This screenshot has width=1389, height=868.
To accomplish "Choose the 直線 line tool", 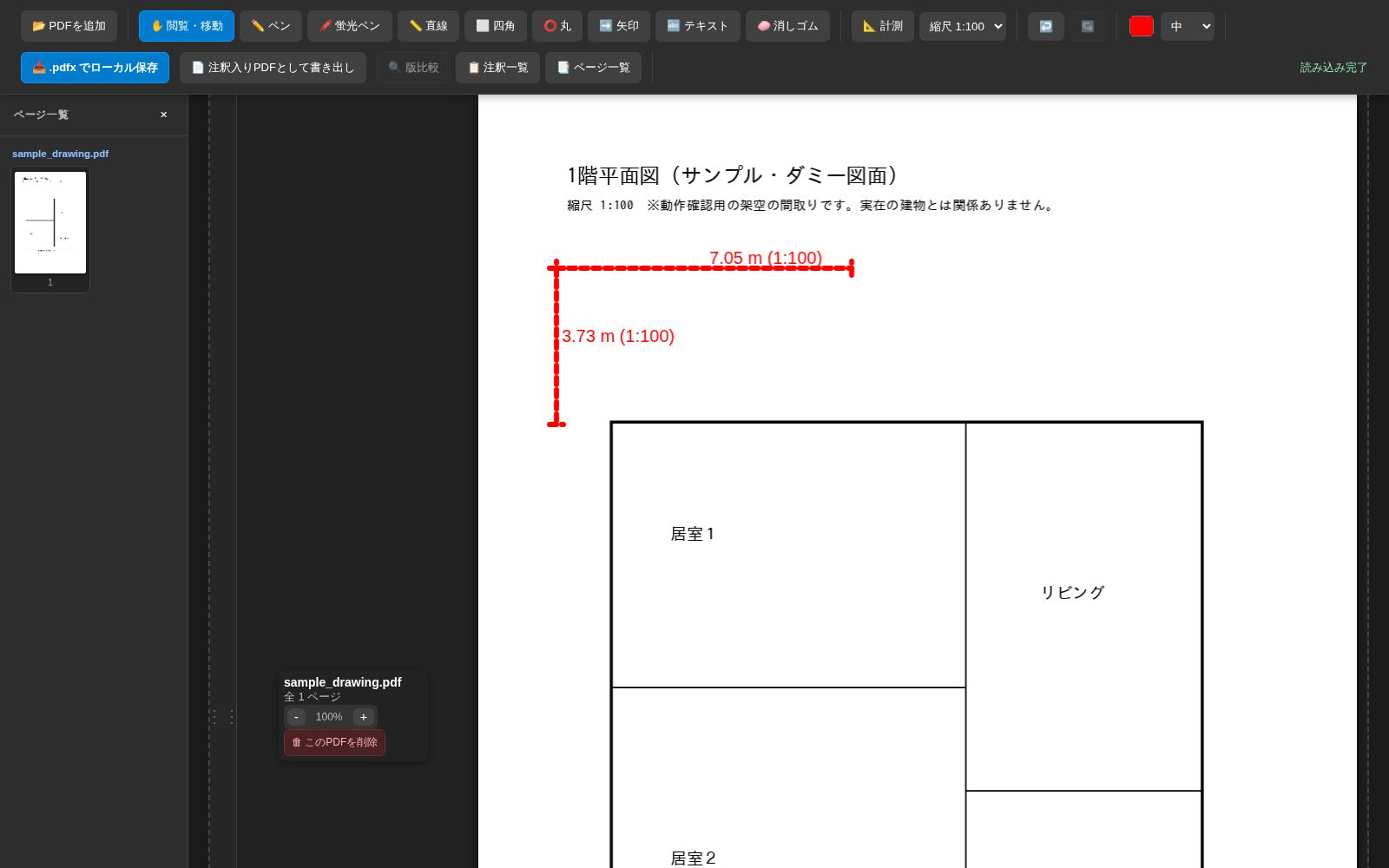I will (x=428, y=26).
